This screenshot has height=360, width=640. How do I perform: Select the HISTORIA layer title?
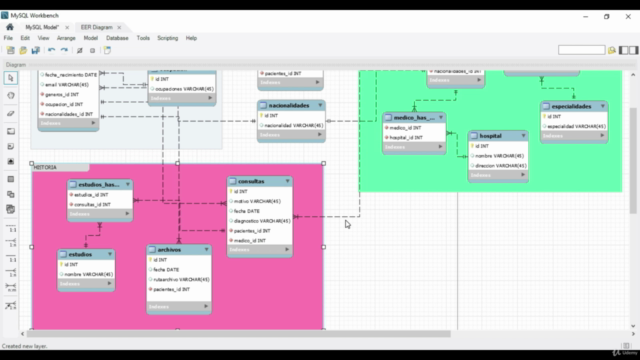click(45, 167)
